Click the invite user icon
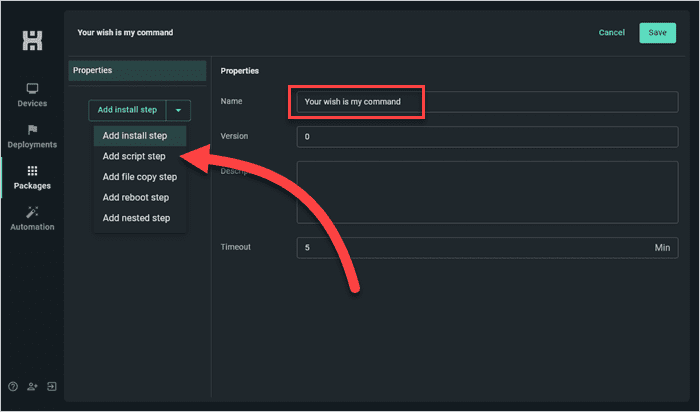Screen dimensions: 700x412 (32, 387)
